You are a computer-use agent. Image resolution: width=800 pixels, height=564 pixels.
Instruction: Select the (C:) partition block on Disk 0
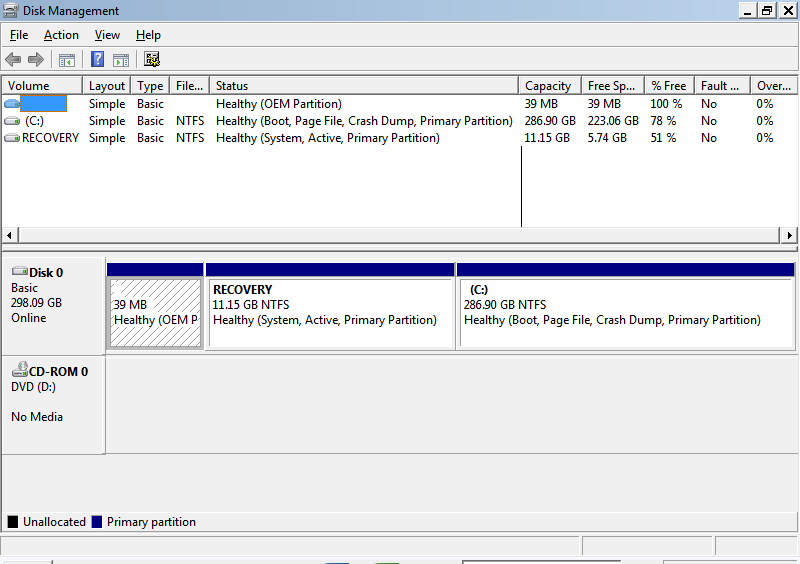(x=626, y=306)
